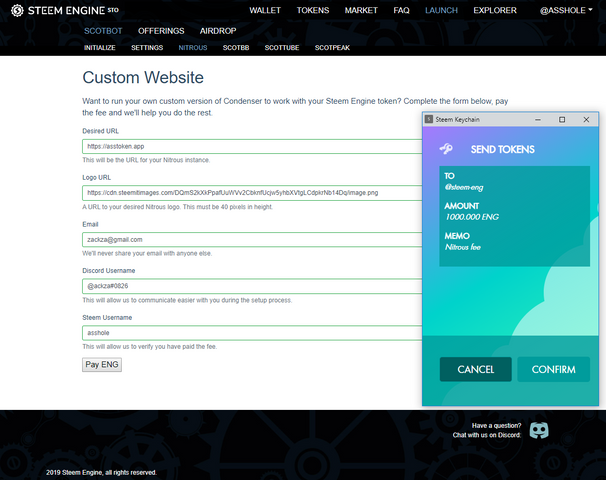
Task: Confirm the token transfer in Keychain
Action: tap(553, 369)
